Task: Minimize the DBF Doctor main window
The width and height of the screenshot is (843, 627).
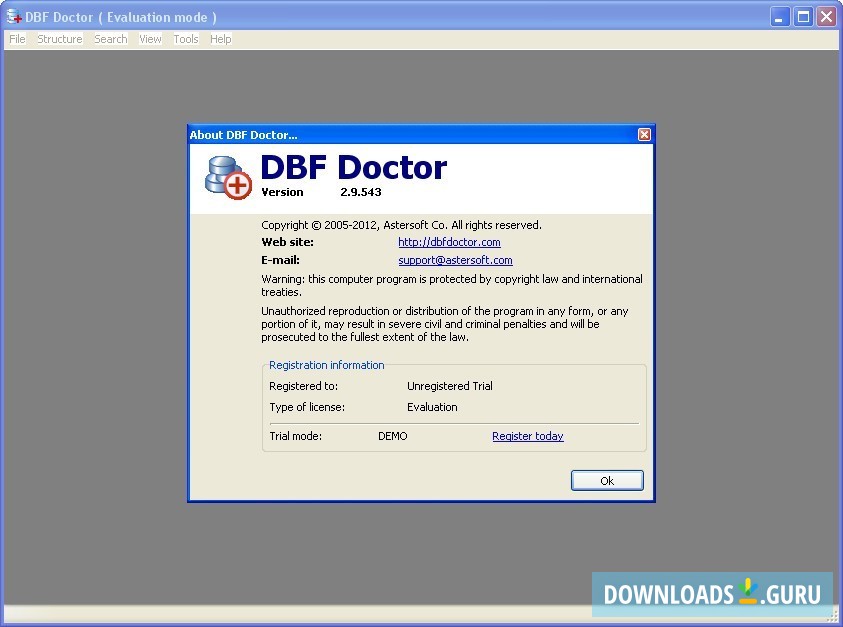Action: point(778,16)
